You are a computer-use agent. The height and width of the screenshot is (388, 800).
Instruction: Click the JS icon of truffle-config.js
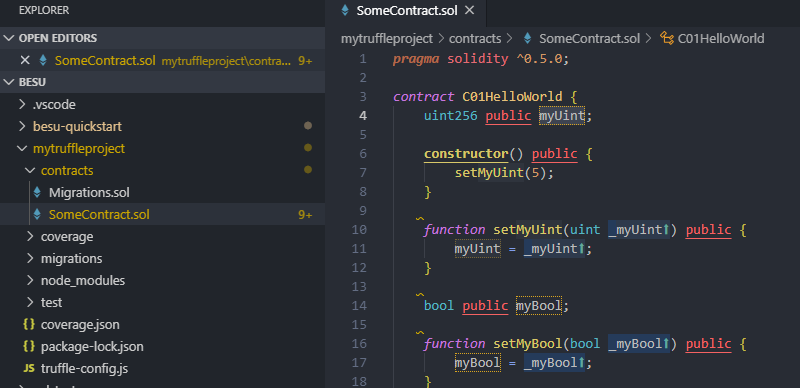[29, 368]
